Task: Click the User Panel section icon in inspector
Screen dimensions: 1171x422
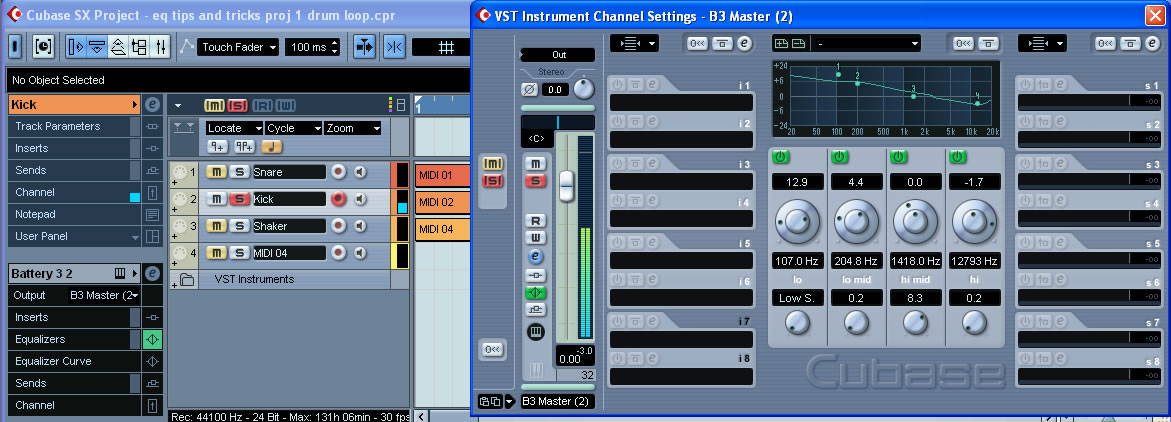Action: click(x=152, y=236)
